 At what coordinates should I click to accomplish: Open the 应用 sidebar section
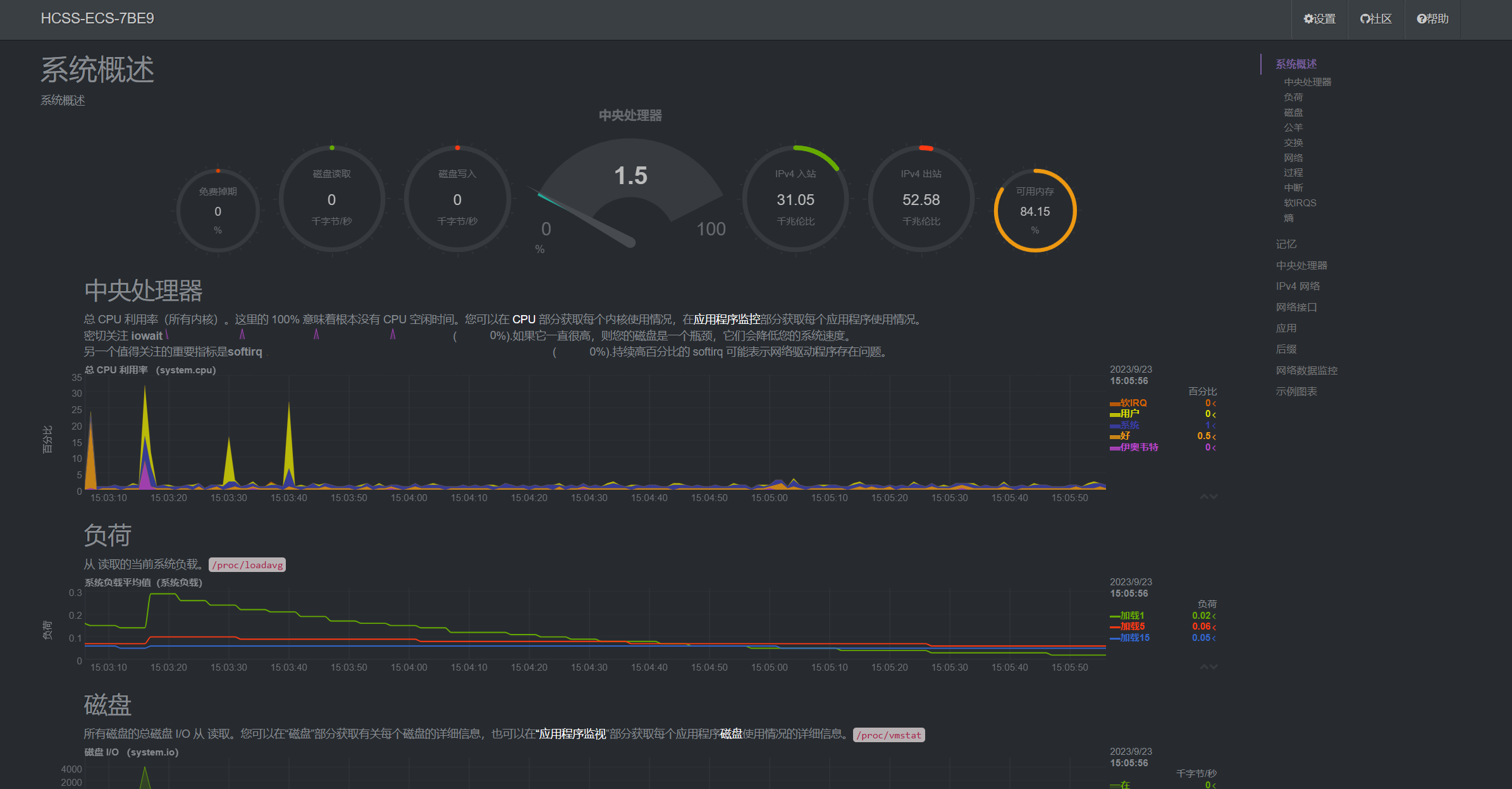[1286, 328]
